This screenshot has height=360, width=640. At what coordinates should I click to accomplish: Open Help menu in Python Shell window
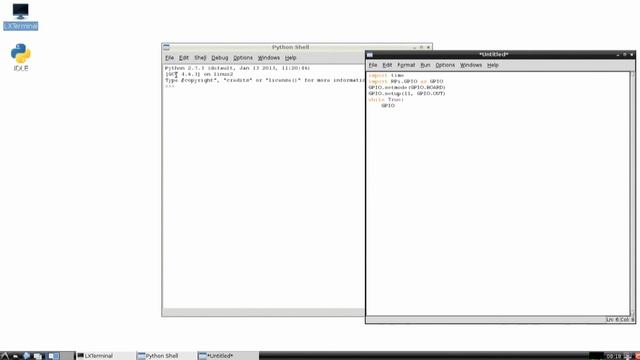[290, 58]
